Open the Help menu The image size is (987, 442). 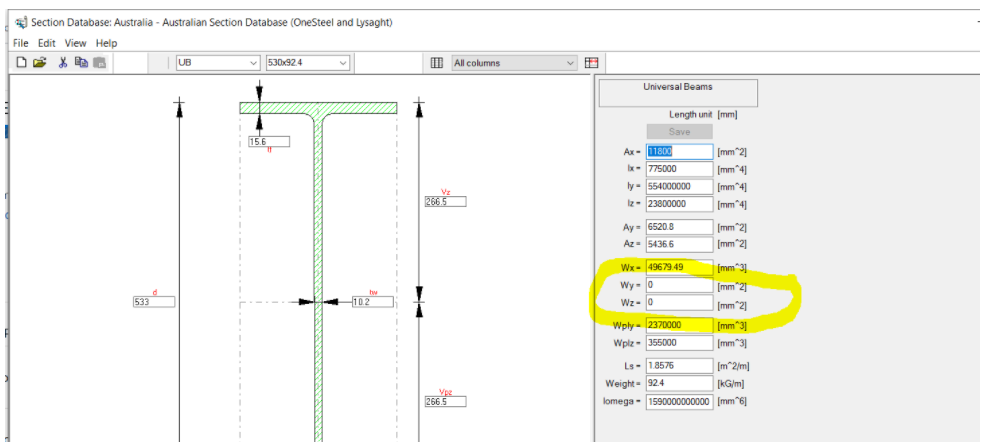click(106, 43)
